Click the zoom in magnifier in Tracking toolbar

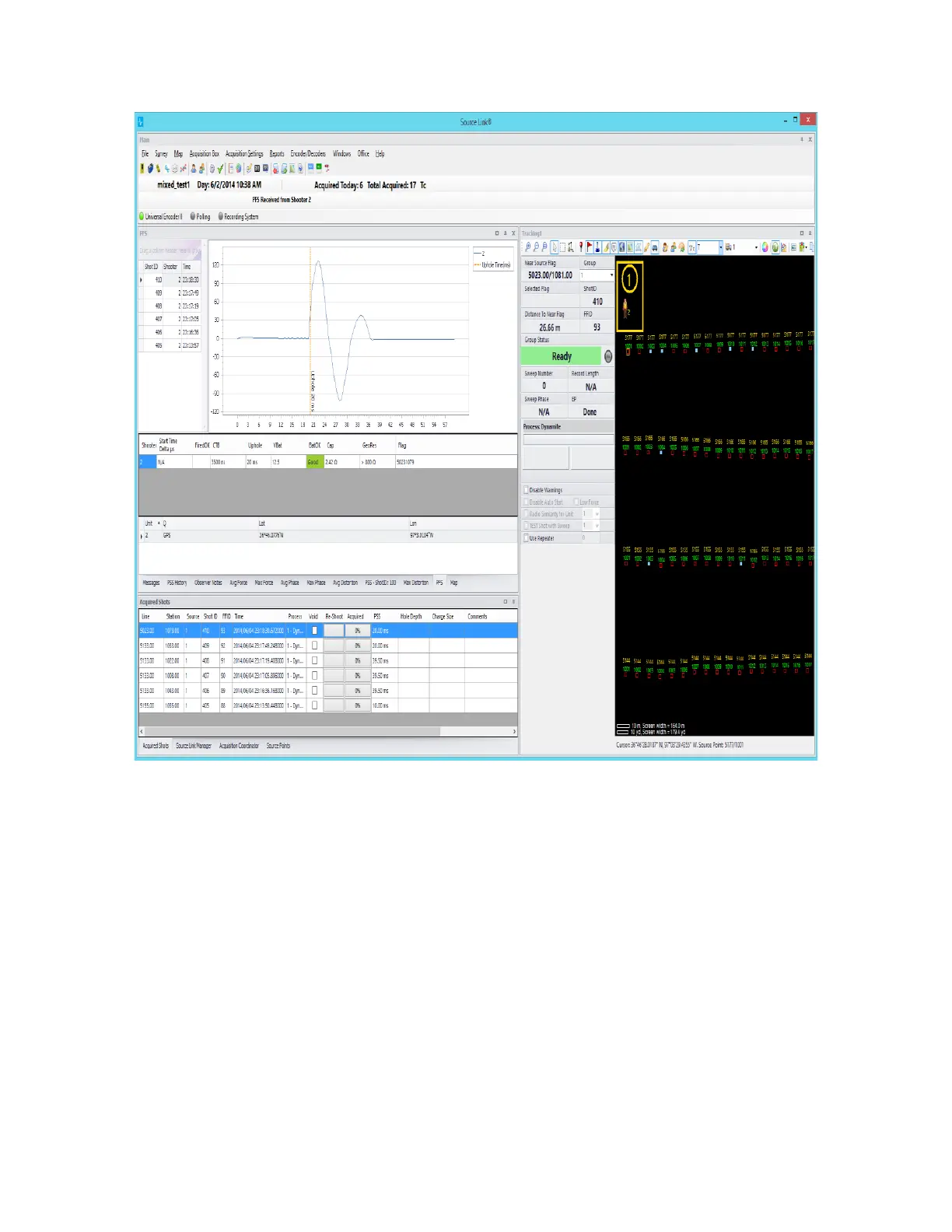click(528, 247)
